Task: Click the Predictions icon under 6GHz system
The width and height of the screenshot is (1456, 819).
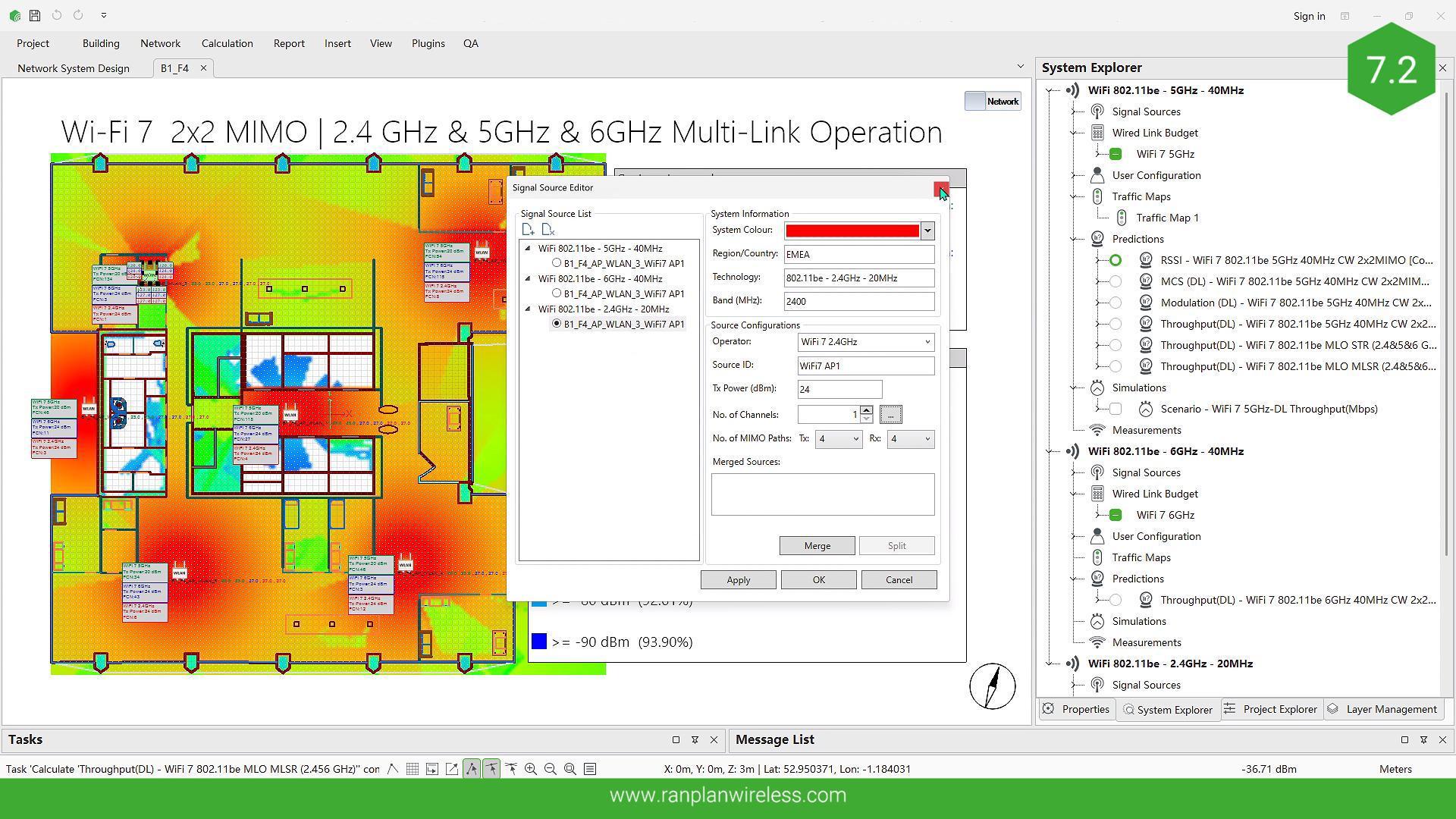Action: coord(1097,579)
